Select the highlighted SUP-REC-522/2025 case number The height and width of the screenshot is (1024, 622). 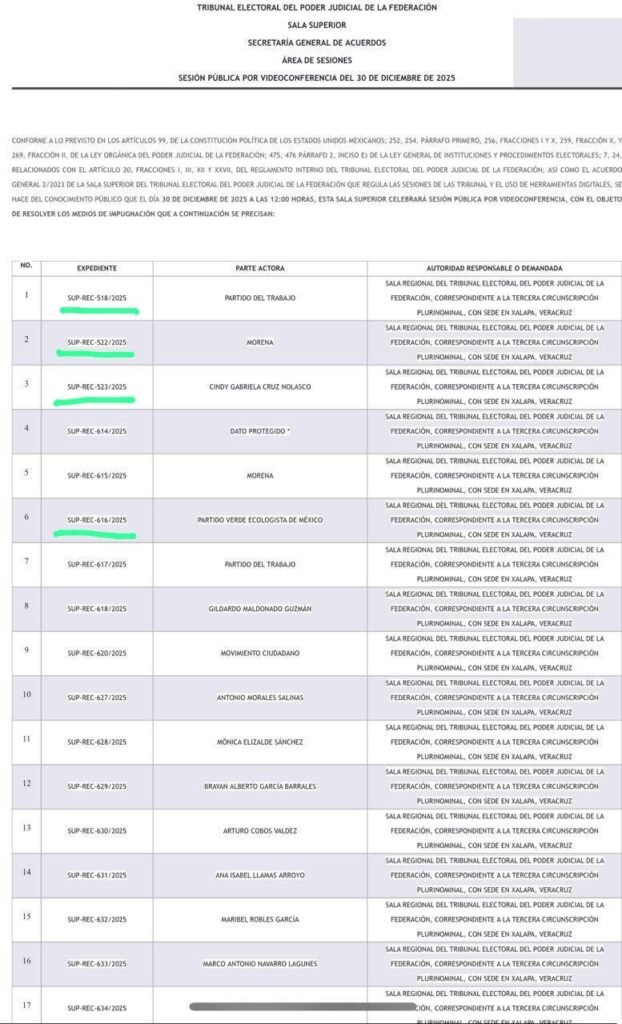point(97,342)
